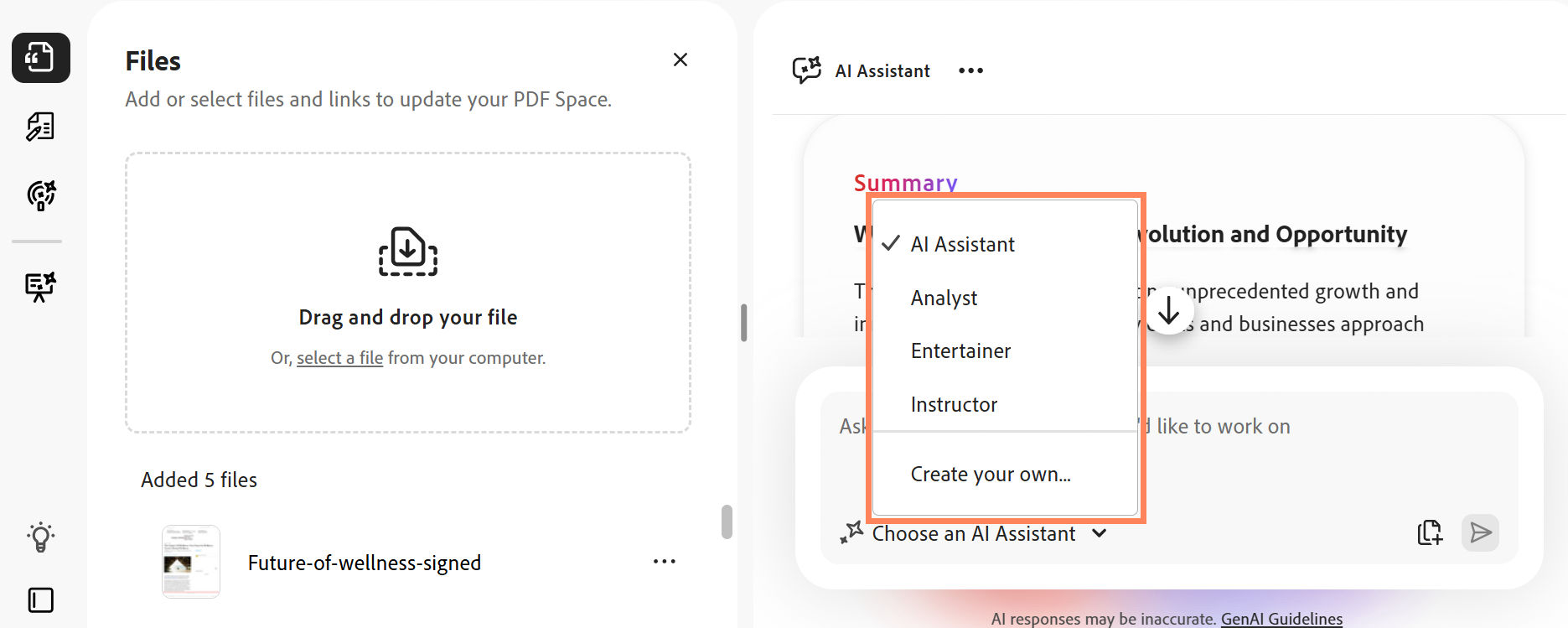Follow the GenAI Guidelines link

1281,618
